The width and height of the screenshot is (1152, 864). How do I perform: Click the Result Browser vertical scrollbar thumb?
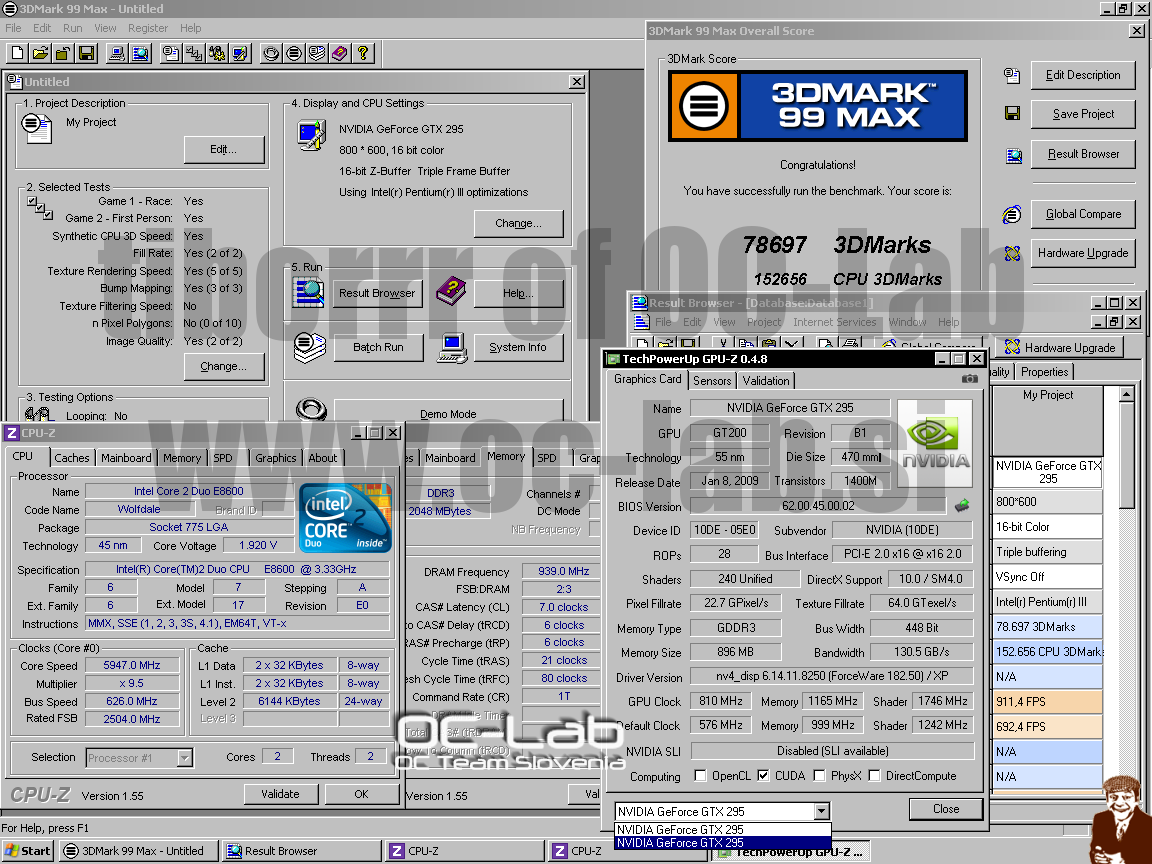point(1126,454)
